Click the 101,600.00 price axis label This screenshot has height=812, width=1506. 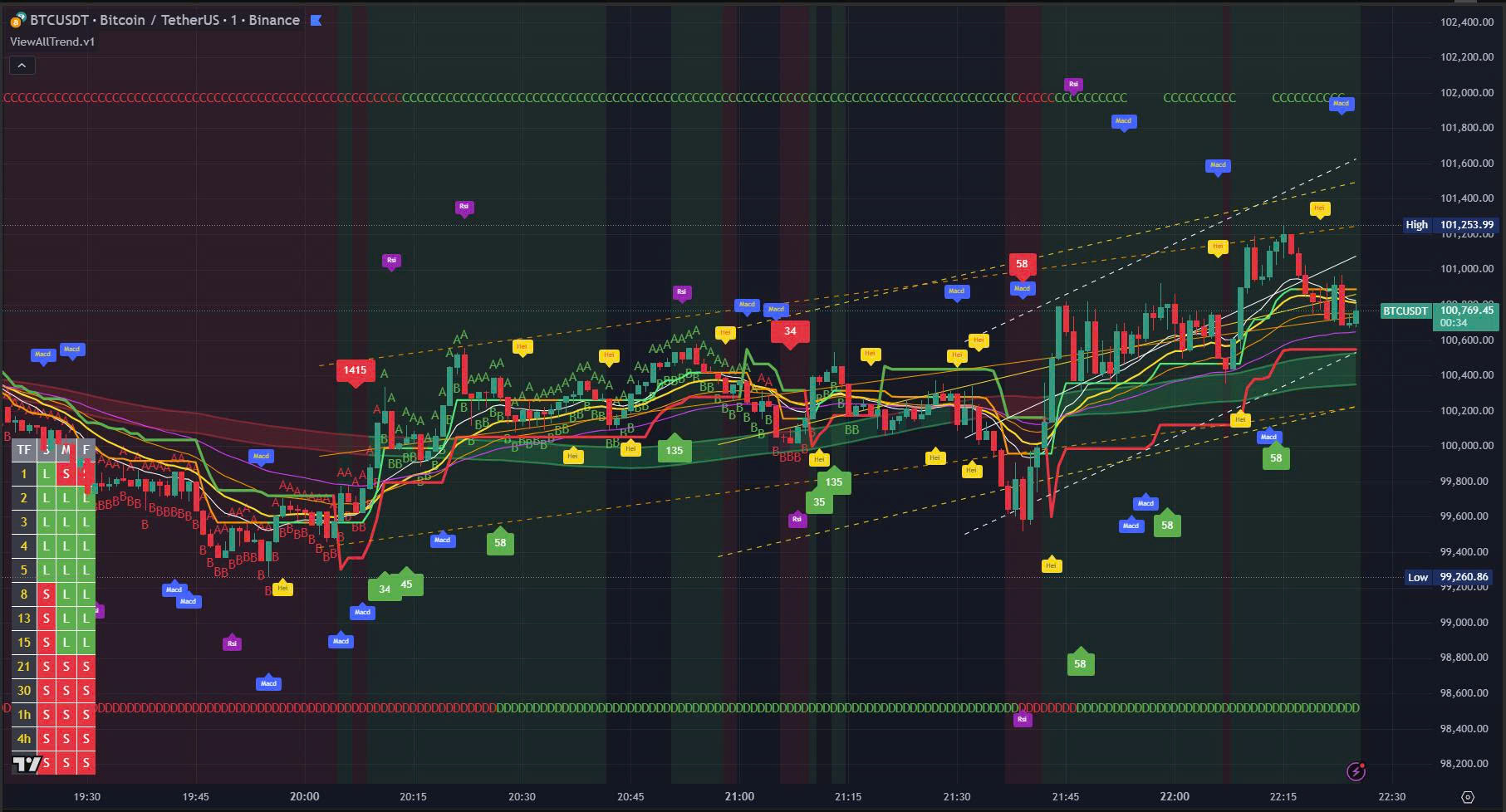point(1466,164)
